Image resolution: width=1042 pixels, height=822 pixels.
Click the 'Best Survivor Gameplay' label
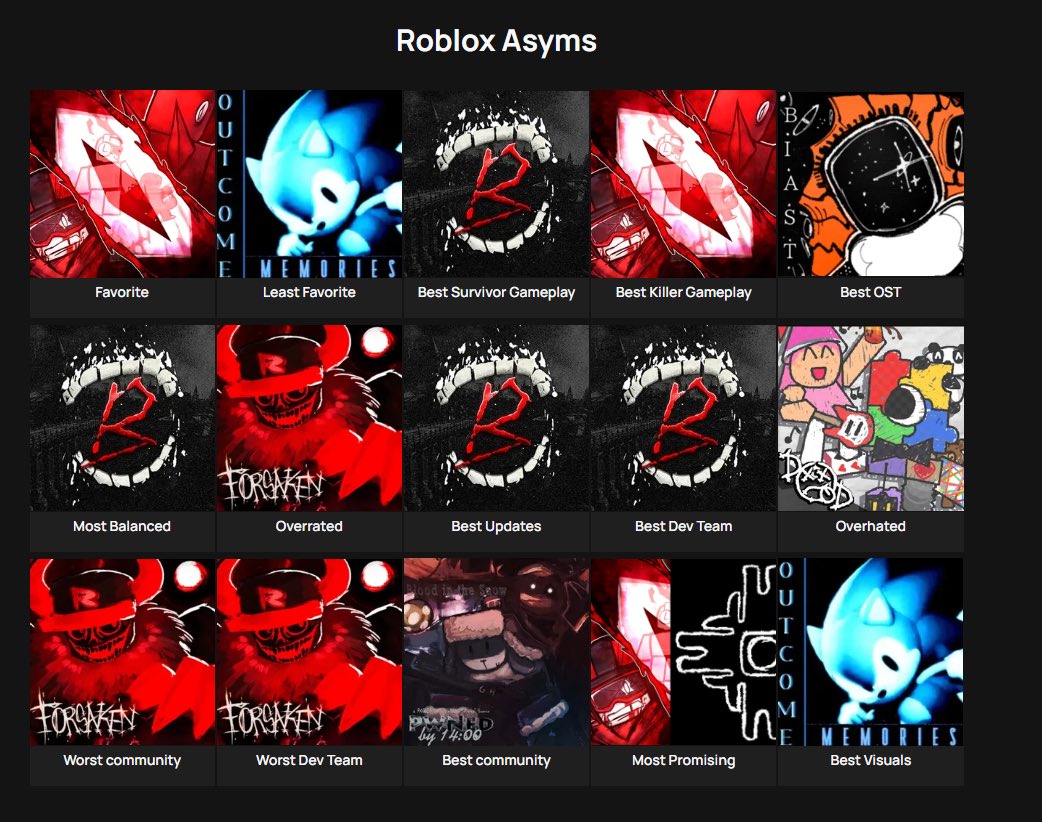click(x=496, y=292)
